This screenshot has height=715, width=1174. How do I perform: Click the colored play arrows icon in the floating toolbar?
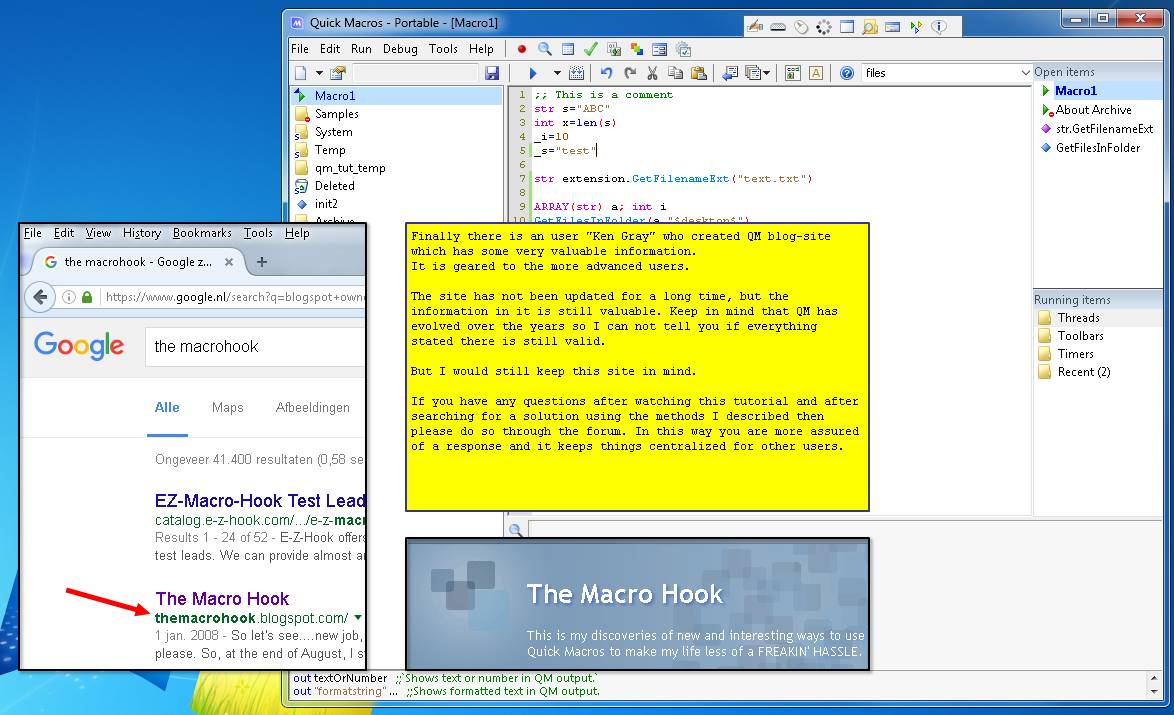pyautogui.click(x=916, y=27)
